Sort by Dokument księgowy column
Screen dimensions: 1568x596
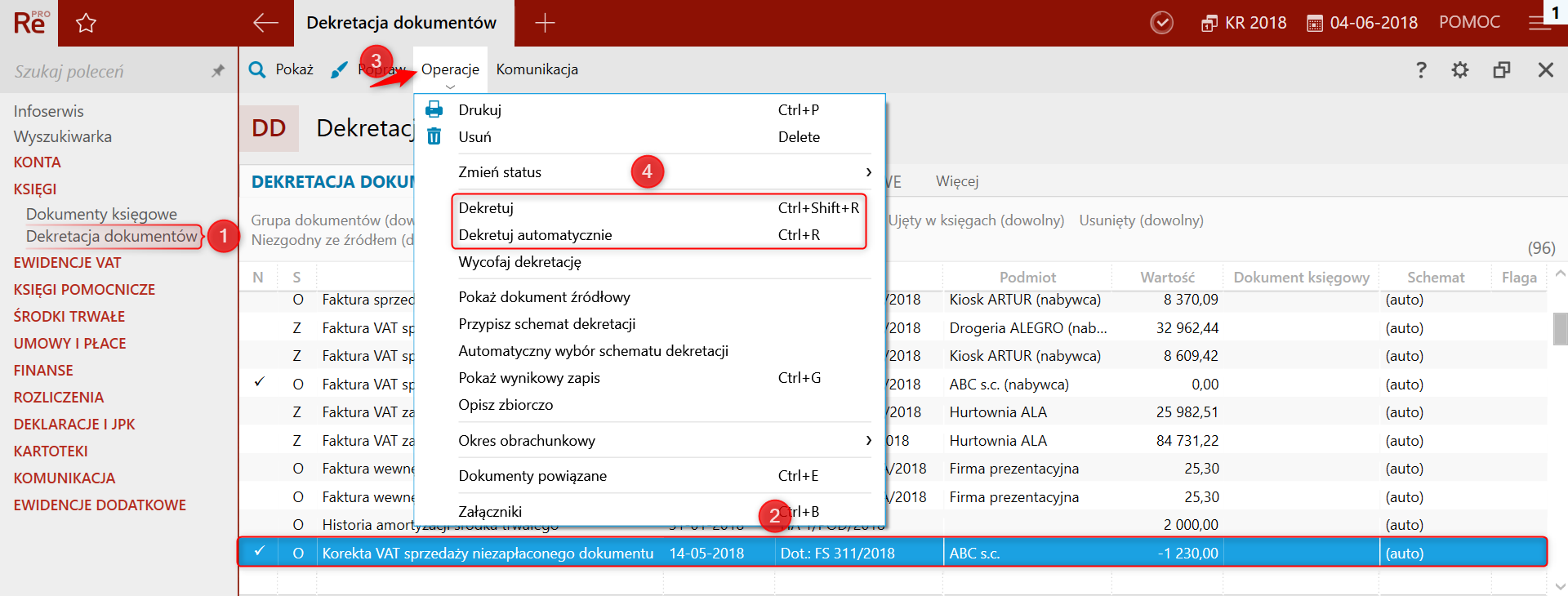(1301, 277)
